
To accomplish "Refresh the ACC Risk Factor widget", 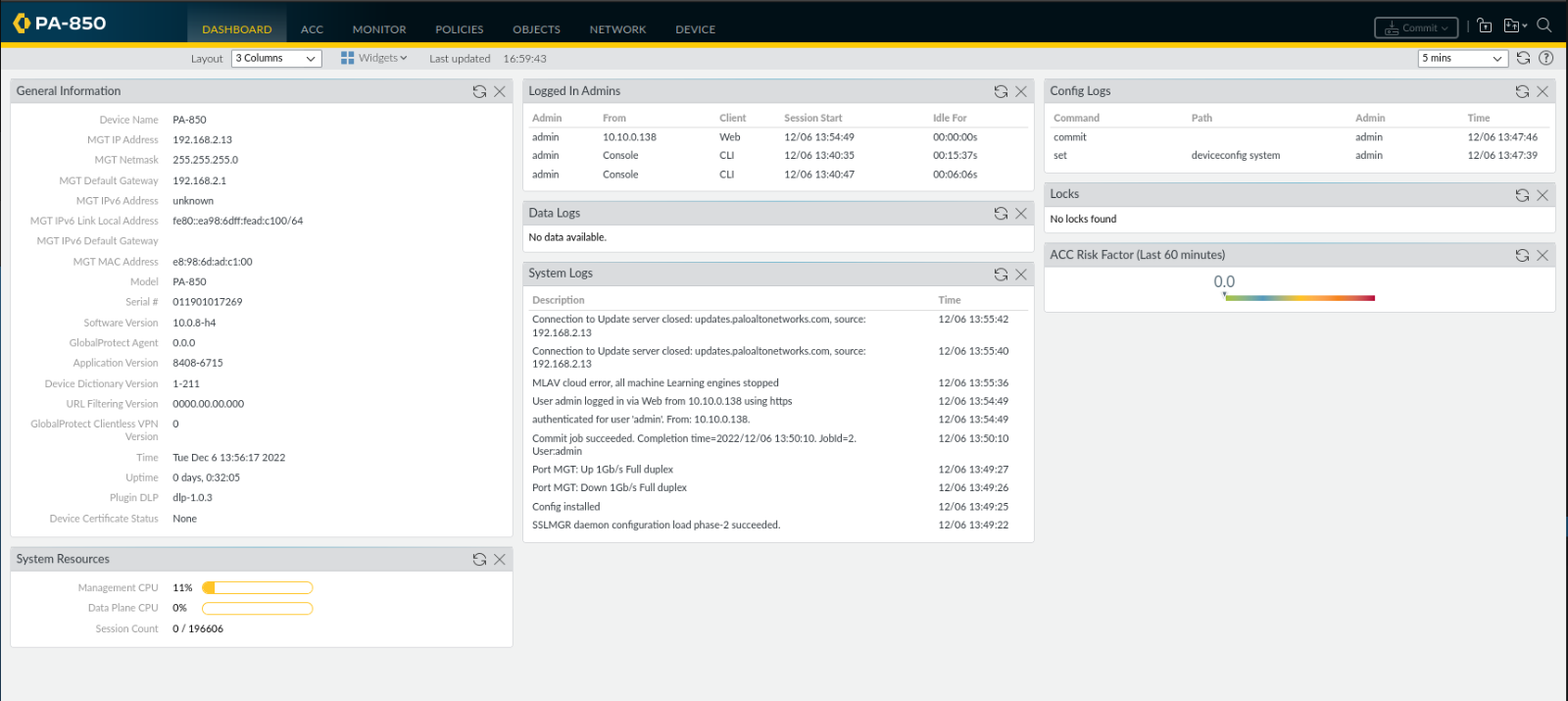I will pos(1522,255).
